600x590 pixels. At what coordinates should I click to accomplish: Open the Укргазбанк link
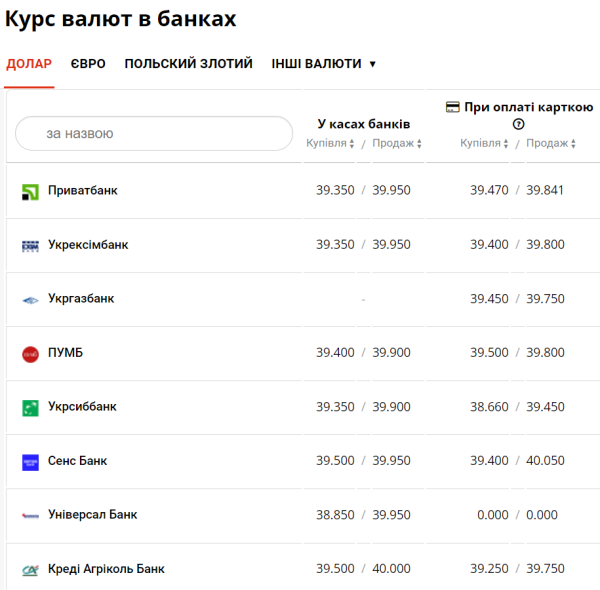coord(81,298)
